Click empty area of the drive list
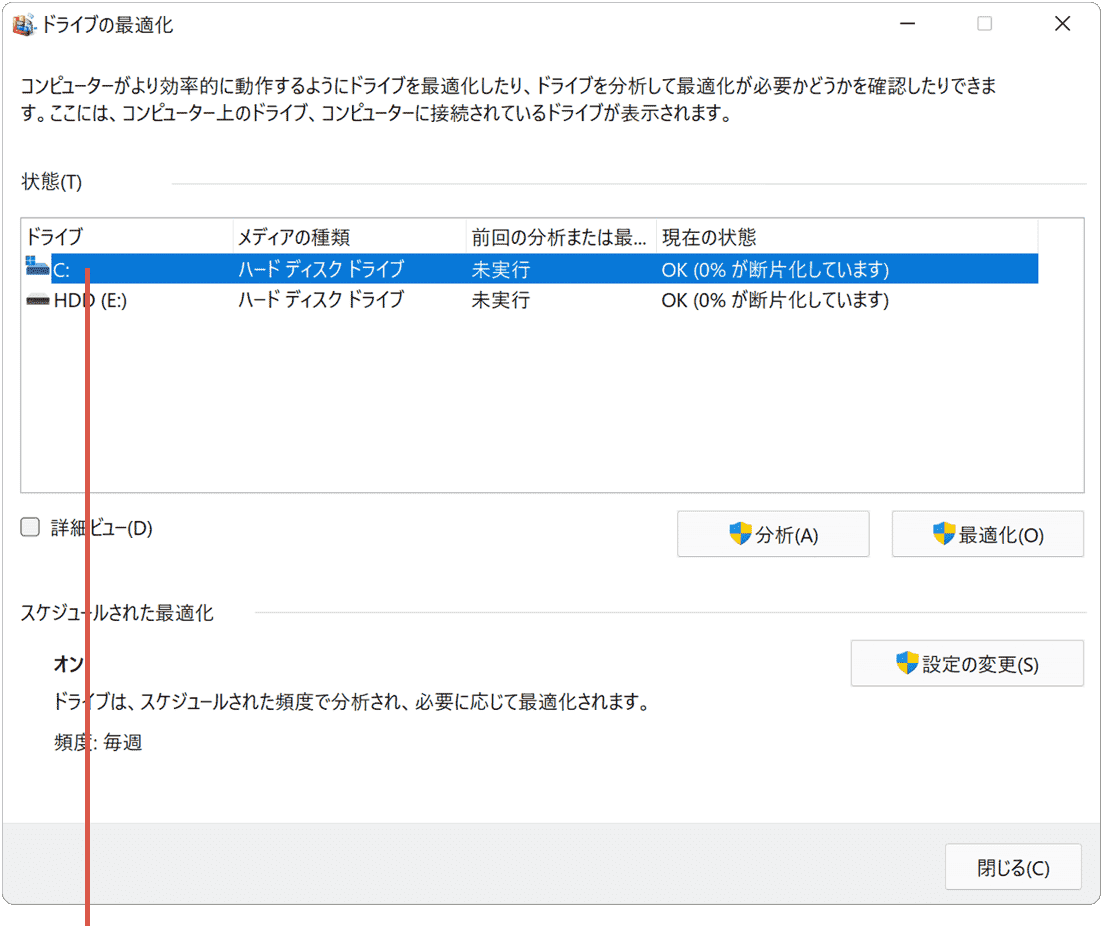Image resolution: width=1102 pixels, height=926 pixels. tap(550, 410)
